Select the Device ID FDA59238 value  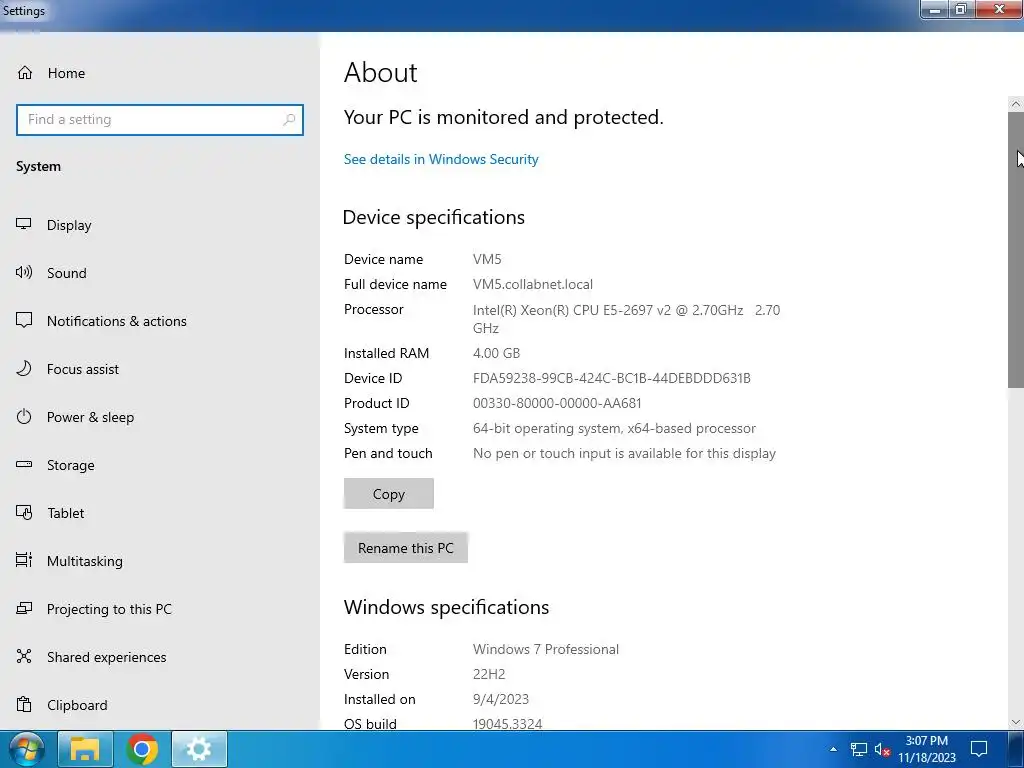pyautogui.click(x=612, y=378)
